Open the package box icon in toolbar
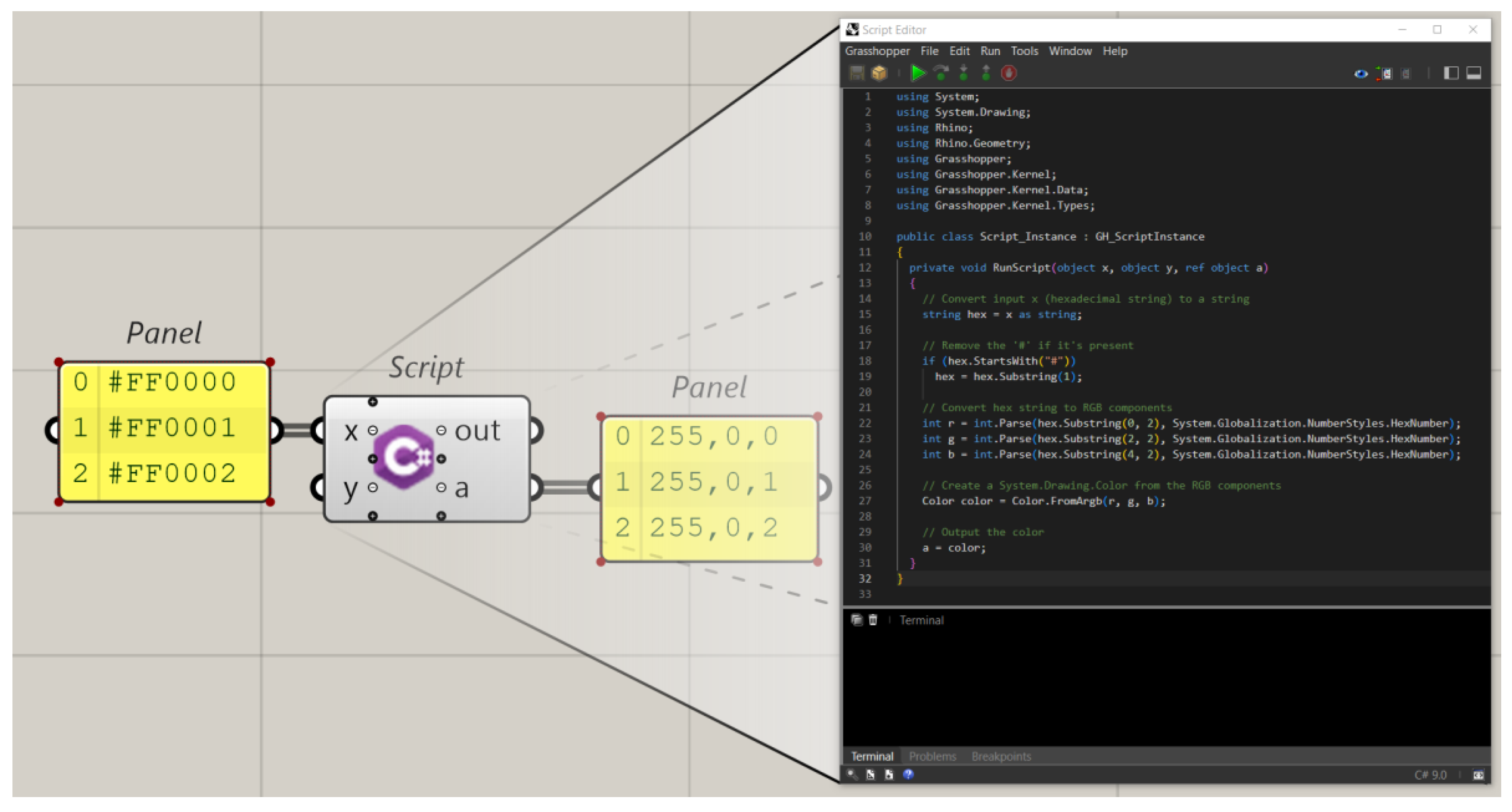The height and width of the screenshot is (812, 1512). [879, 73]
